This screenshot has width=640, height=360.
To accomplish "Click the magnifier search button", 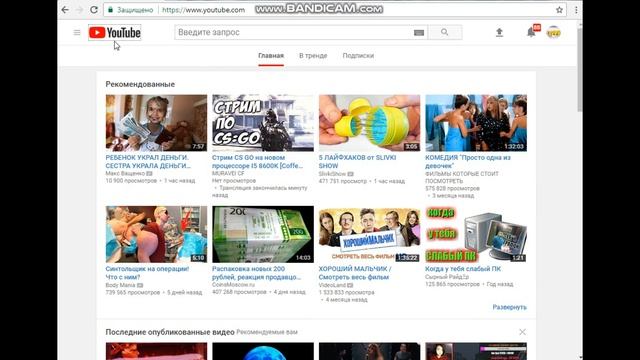I will coord(444,32).
